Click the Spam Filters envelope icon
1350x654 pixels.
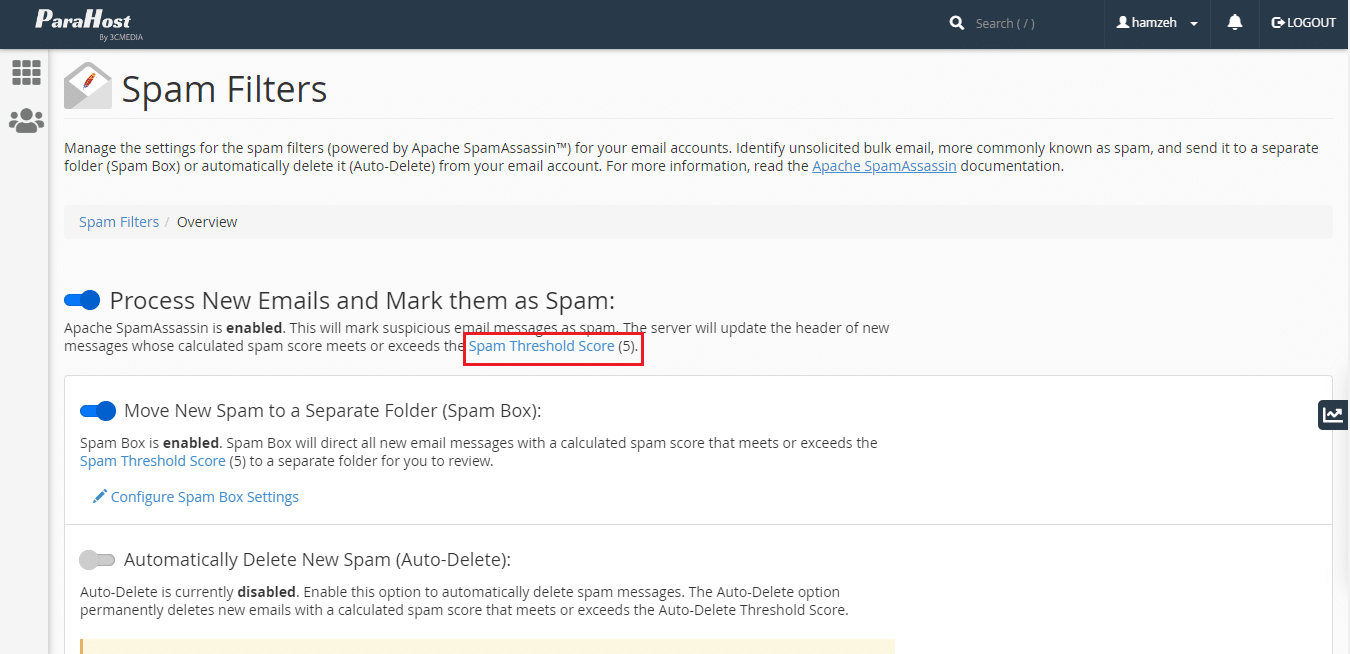tap(88, 87)
